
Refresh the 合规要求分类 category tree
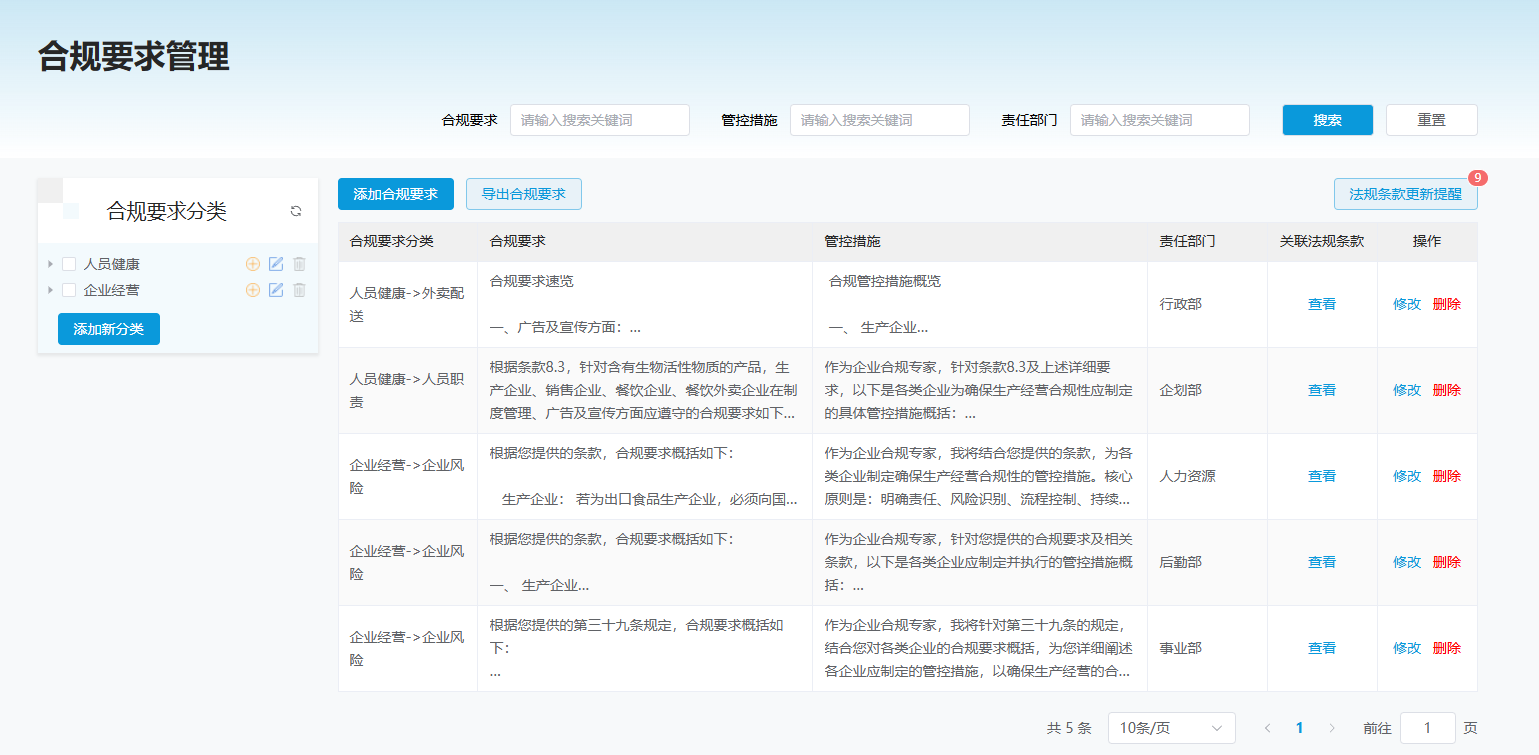coord(296,211)
